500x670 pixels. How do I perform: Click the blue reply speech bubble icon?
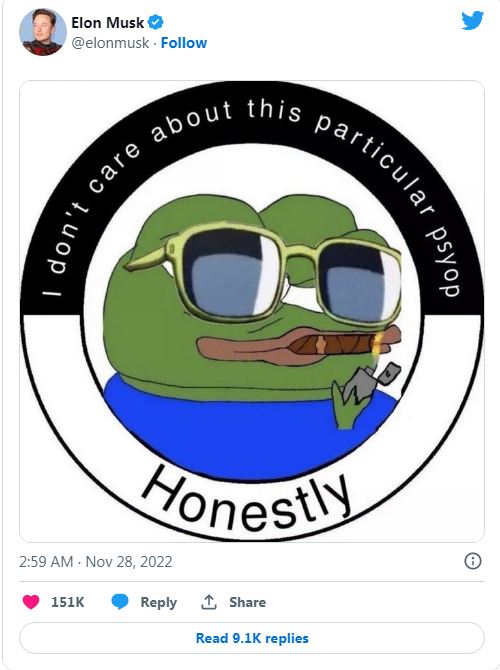coord(120,602)
